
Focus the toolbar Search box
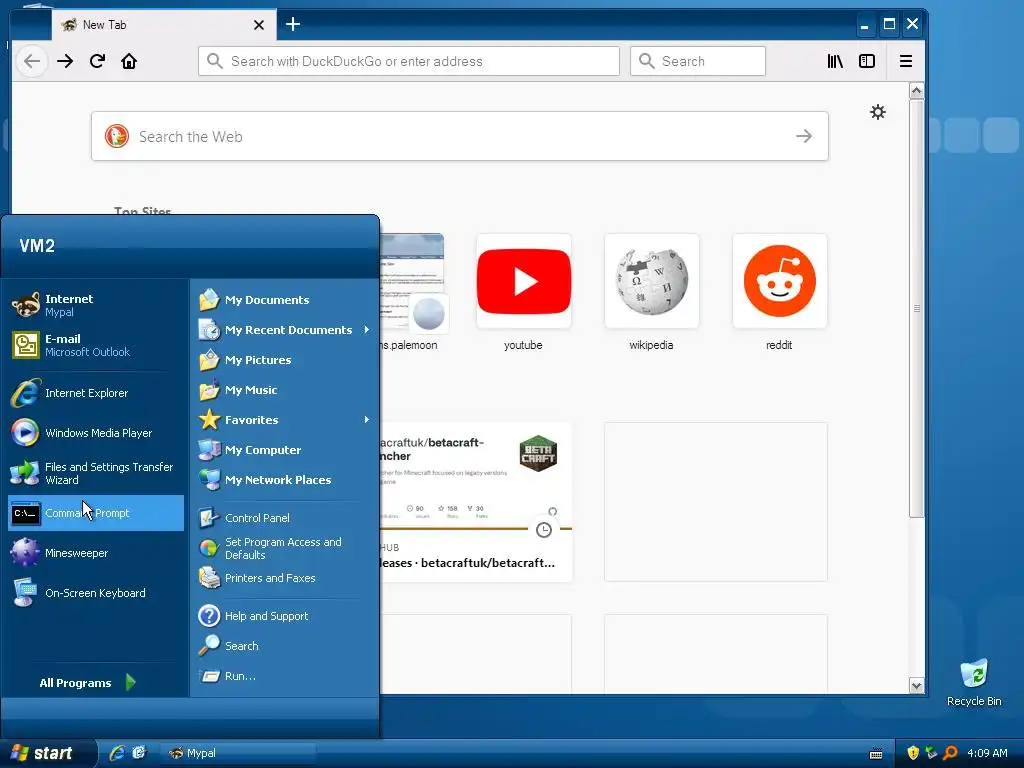coord(697,61)
